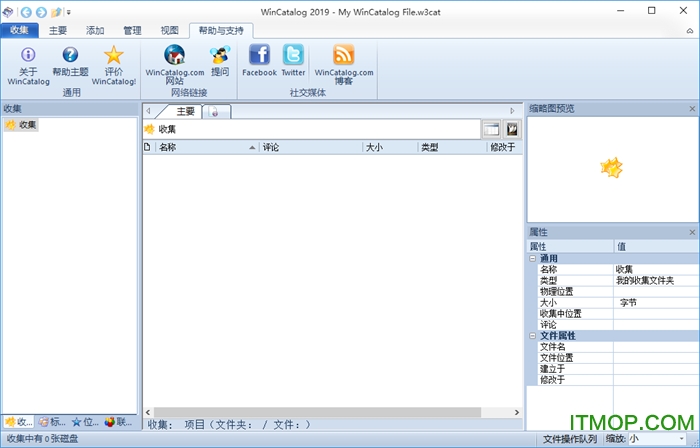Click the horizontal scrollbar right arrow
700x448 pixels.
pos(517,412)
